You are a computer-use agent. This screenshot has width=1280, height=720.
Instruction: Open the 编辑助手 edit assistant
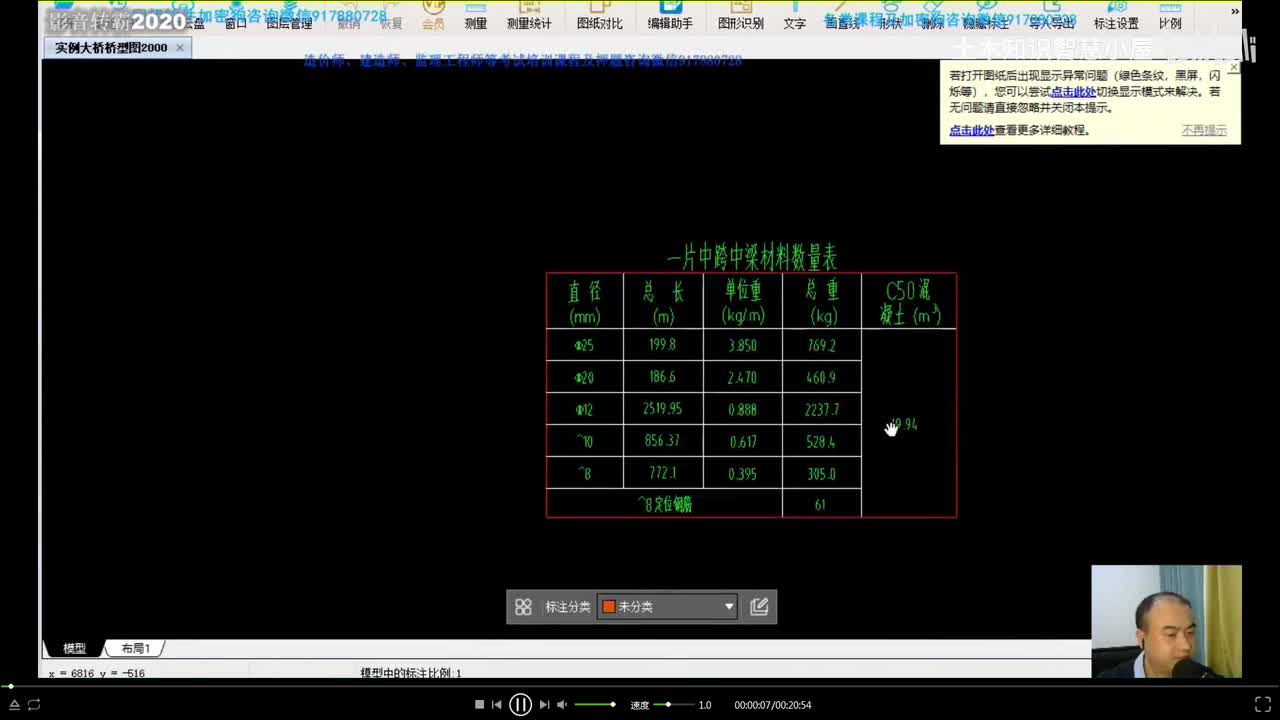pyautogui.click(x=670, y=16)
